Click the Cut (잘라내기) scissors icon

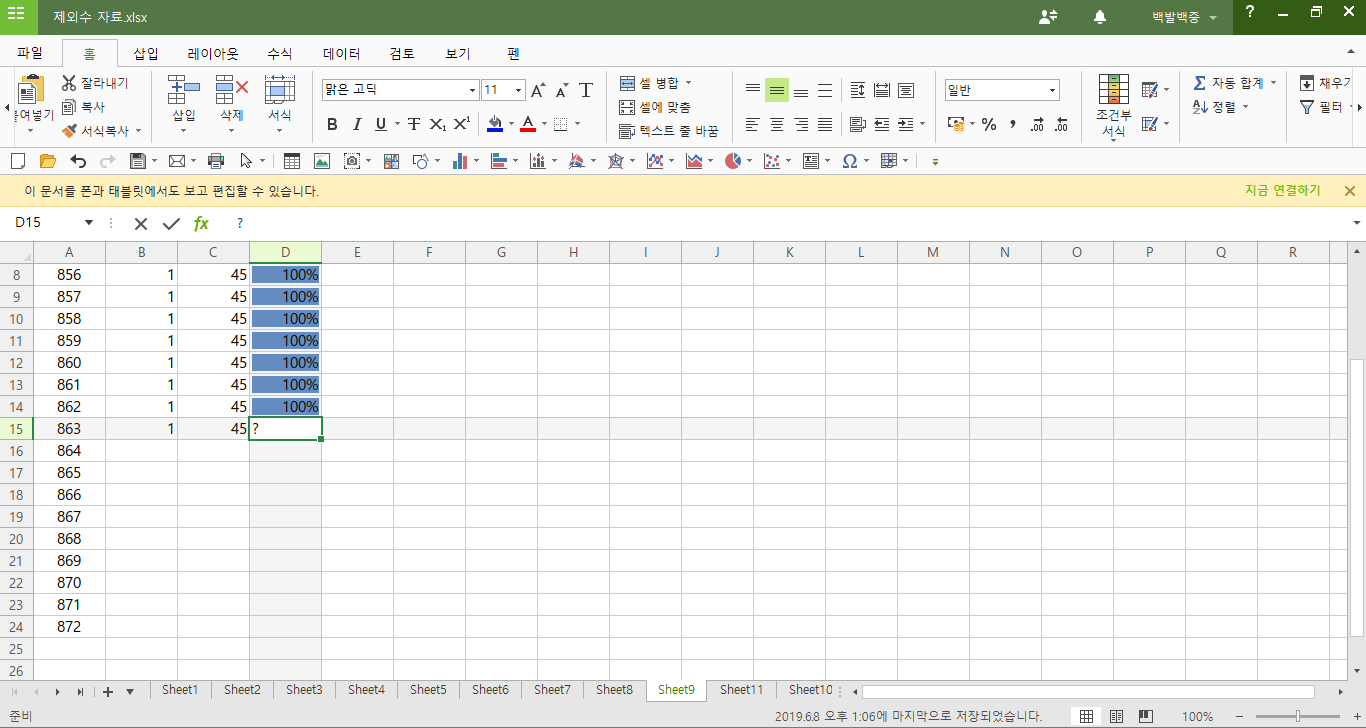69,83
